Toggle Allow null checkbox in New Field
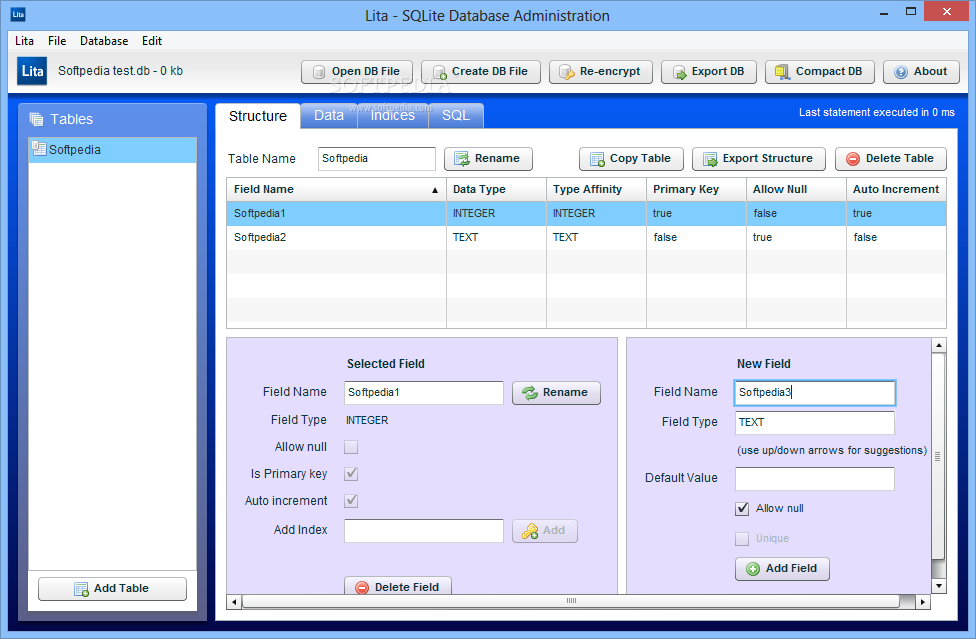This screenshot has width=976, height=639. (x=742, y=509)
